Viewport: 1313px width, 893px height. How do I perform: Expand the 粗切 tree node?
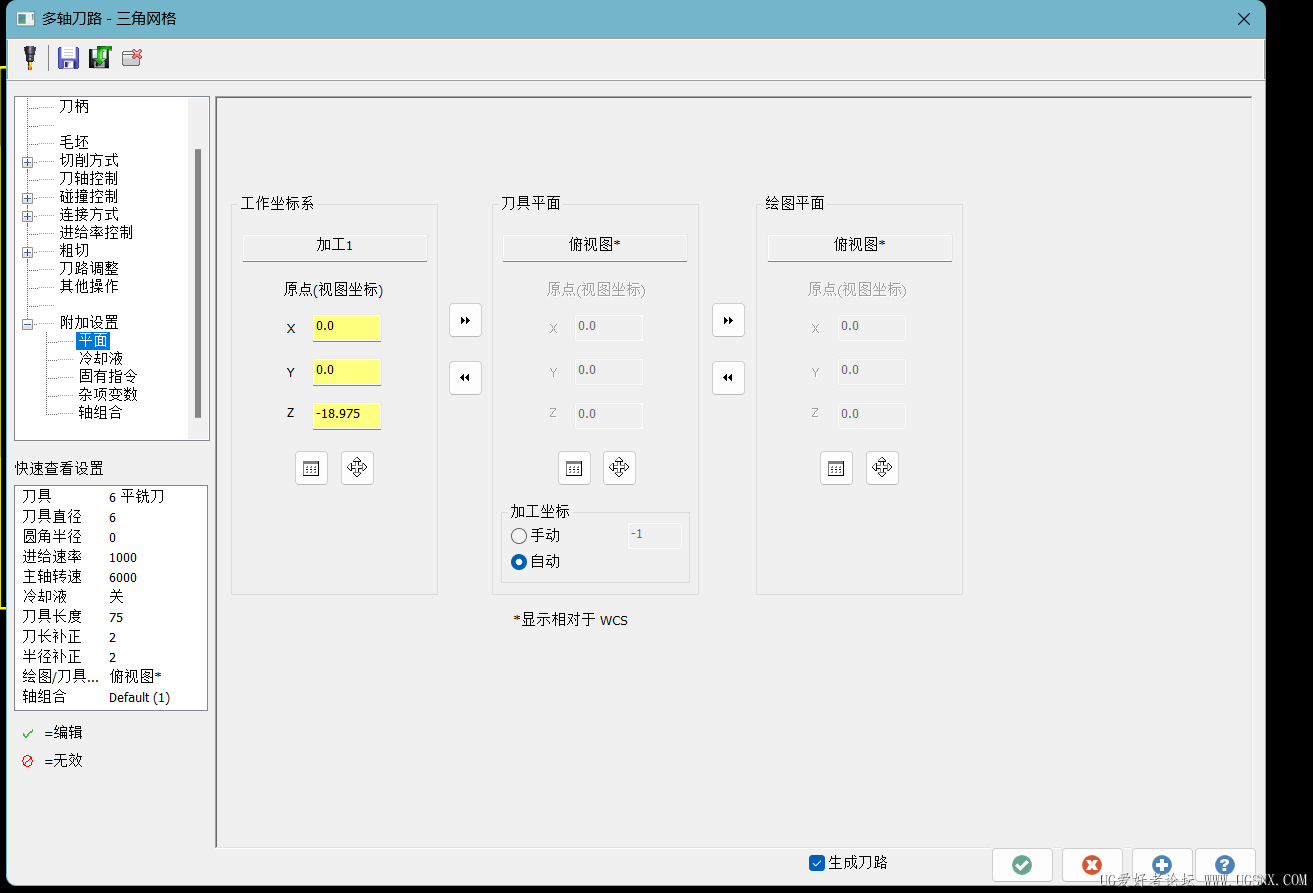click(x=28, y=251)
